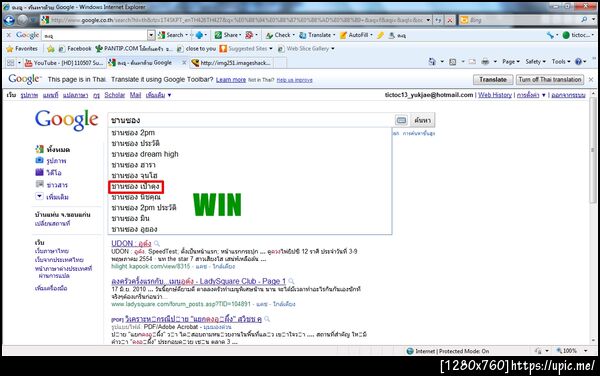Close the Google Toolbar with its X

point(9,35)
